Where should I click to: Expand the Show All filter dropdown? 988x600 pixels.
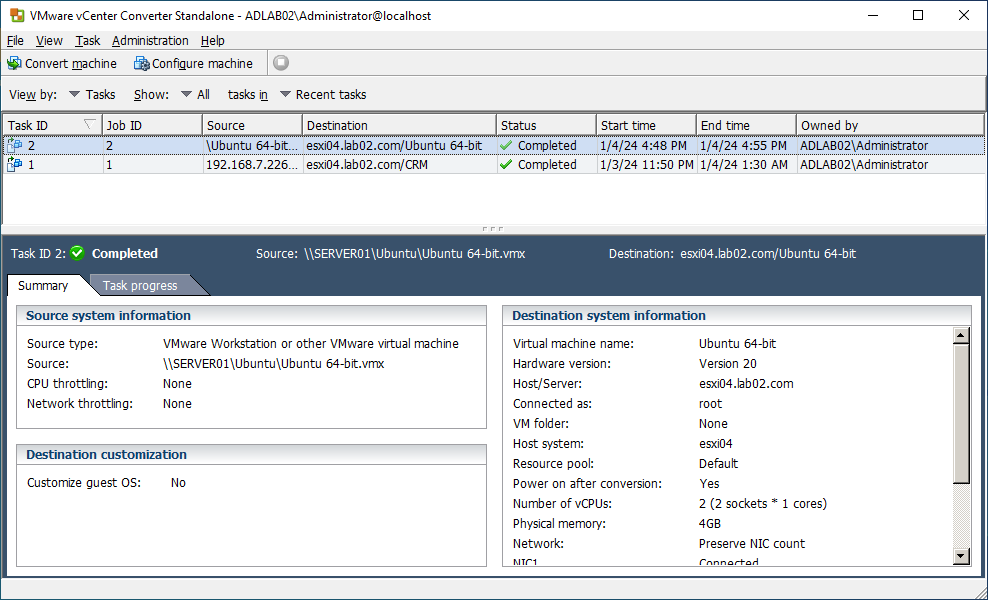(195, 95)
